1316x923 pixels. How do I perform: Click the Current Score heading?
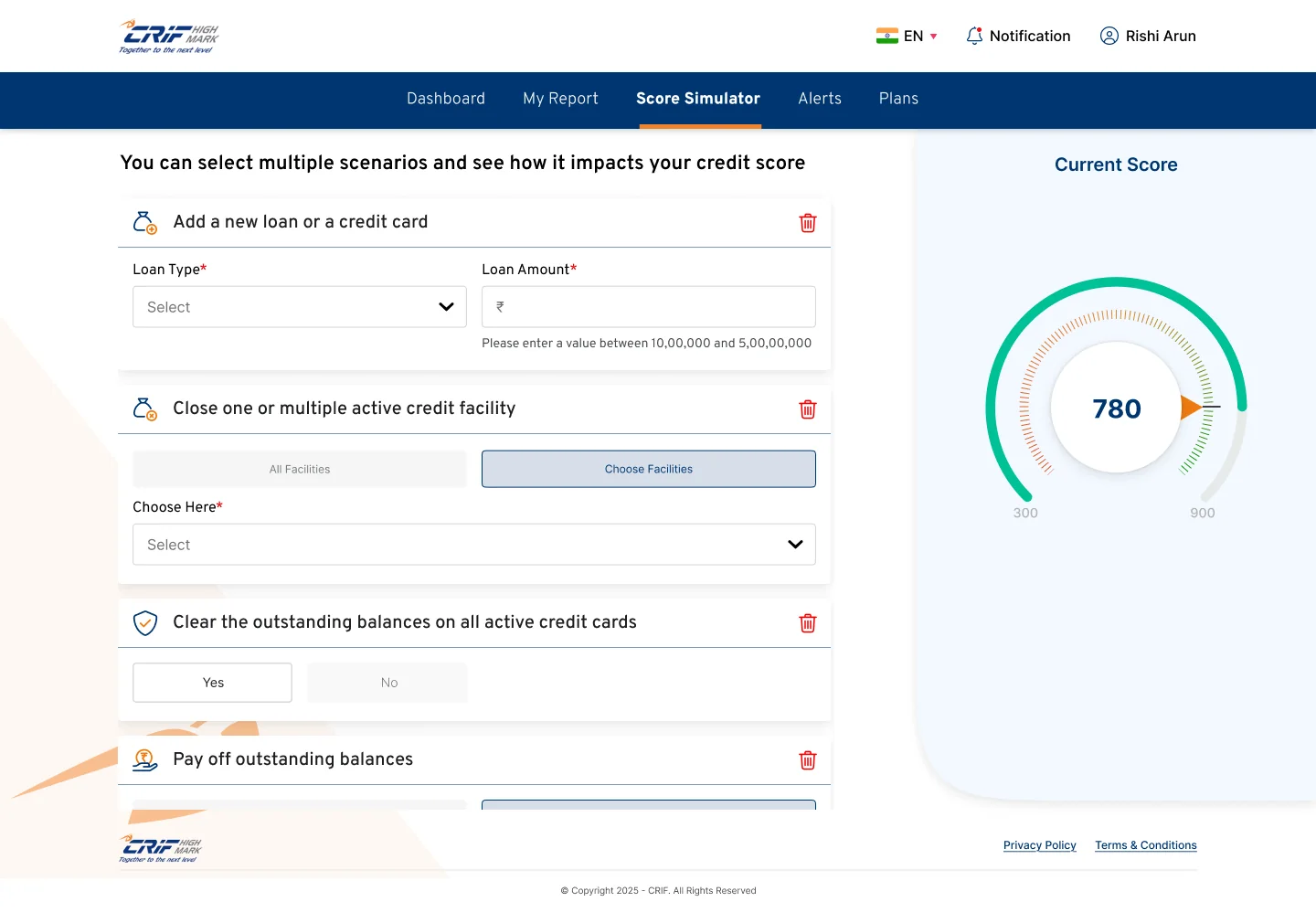1116,164
